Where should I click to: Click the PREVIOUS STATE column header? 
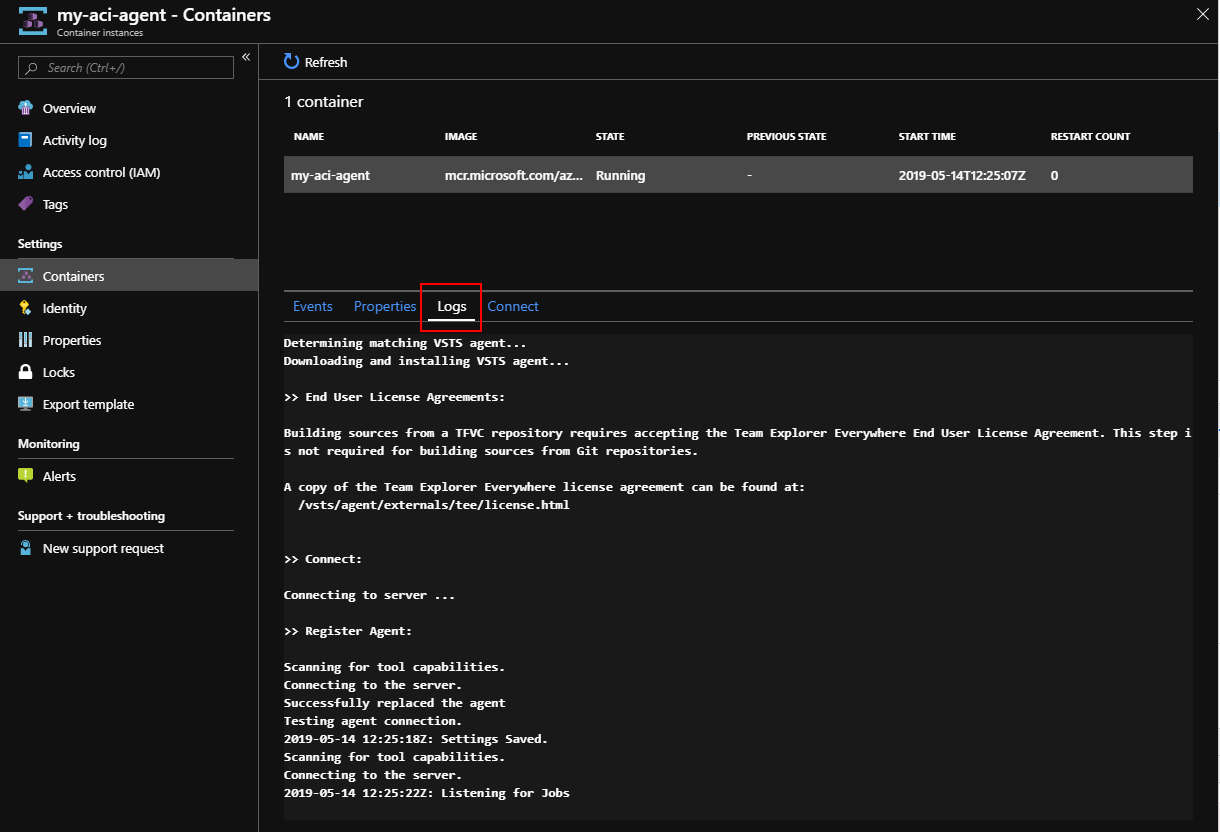(x=787, y=136)
